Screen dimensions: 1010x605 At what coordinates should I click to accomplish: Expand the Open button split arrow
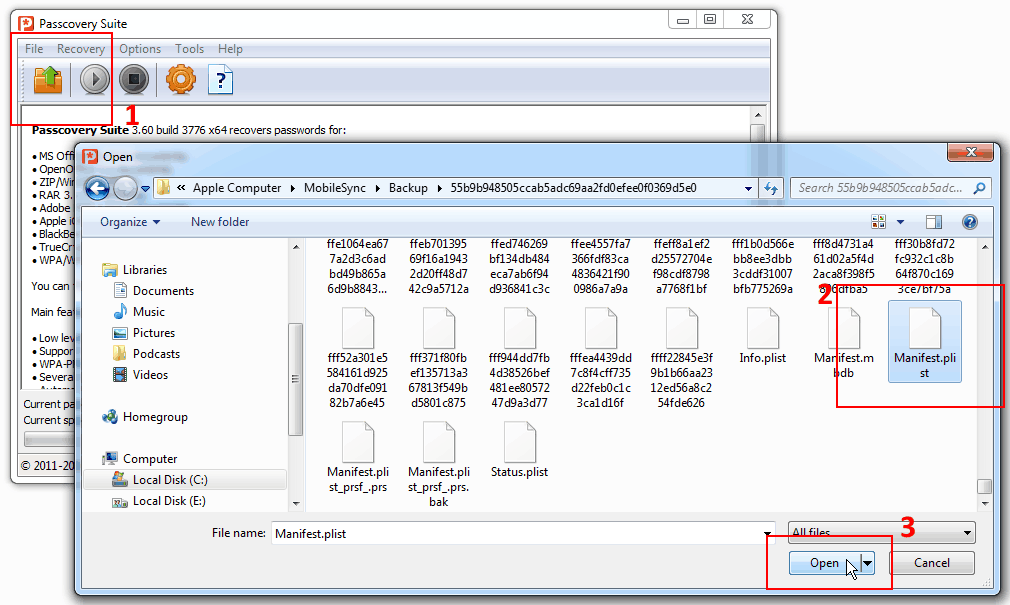[868, 563]
